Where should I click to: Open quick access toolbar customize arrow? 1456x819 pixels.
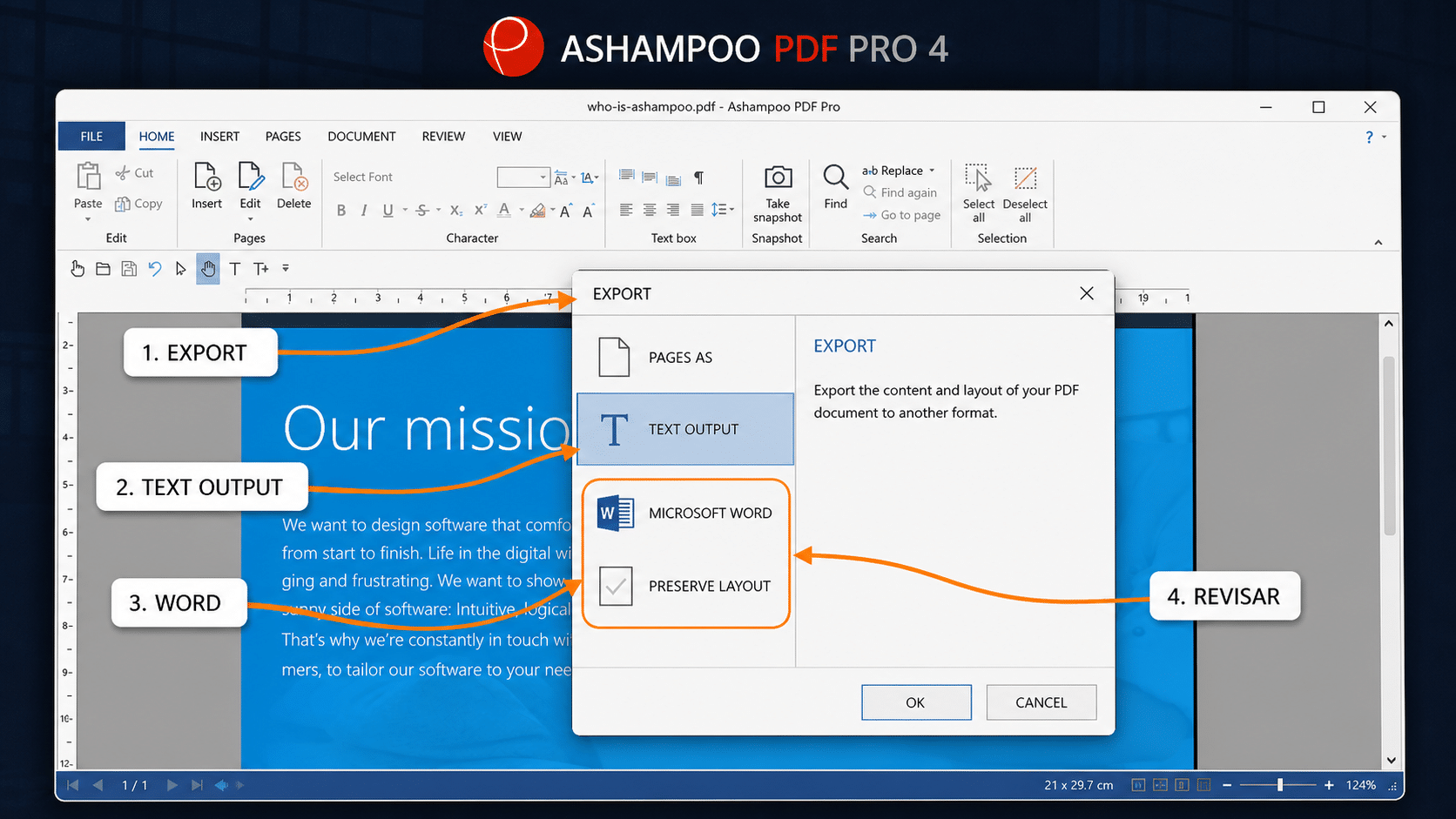coord(286,269)
